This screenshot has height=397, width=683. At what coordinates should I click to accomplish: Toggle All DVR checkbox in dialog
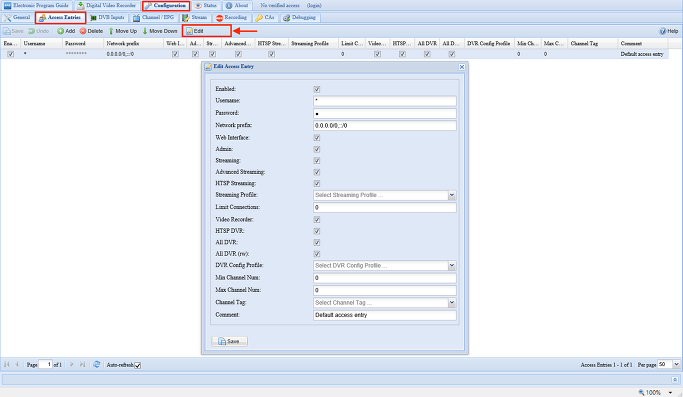pyautogui.click(x=317, y=242)
